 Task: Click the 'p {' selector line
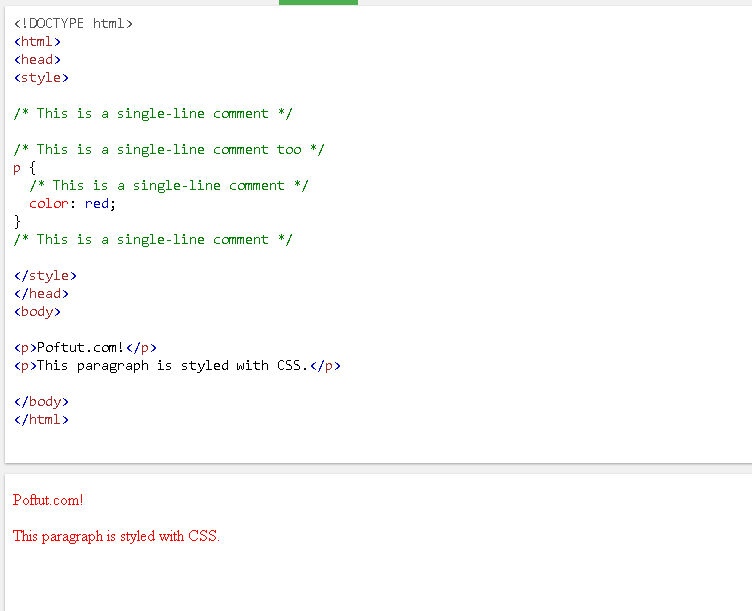tap(24, 168)
